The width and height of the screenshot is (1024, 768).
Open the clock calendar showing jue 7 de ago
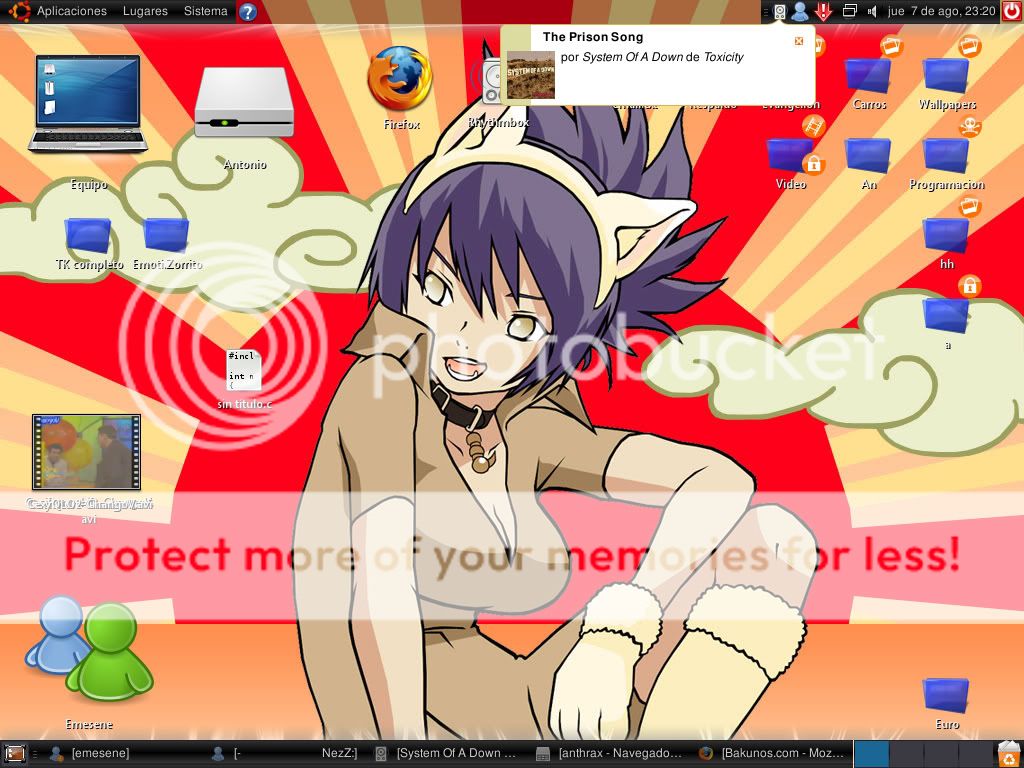(x=942, y=12)
